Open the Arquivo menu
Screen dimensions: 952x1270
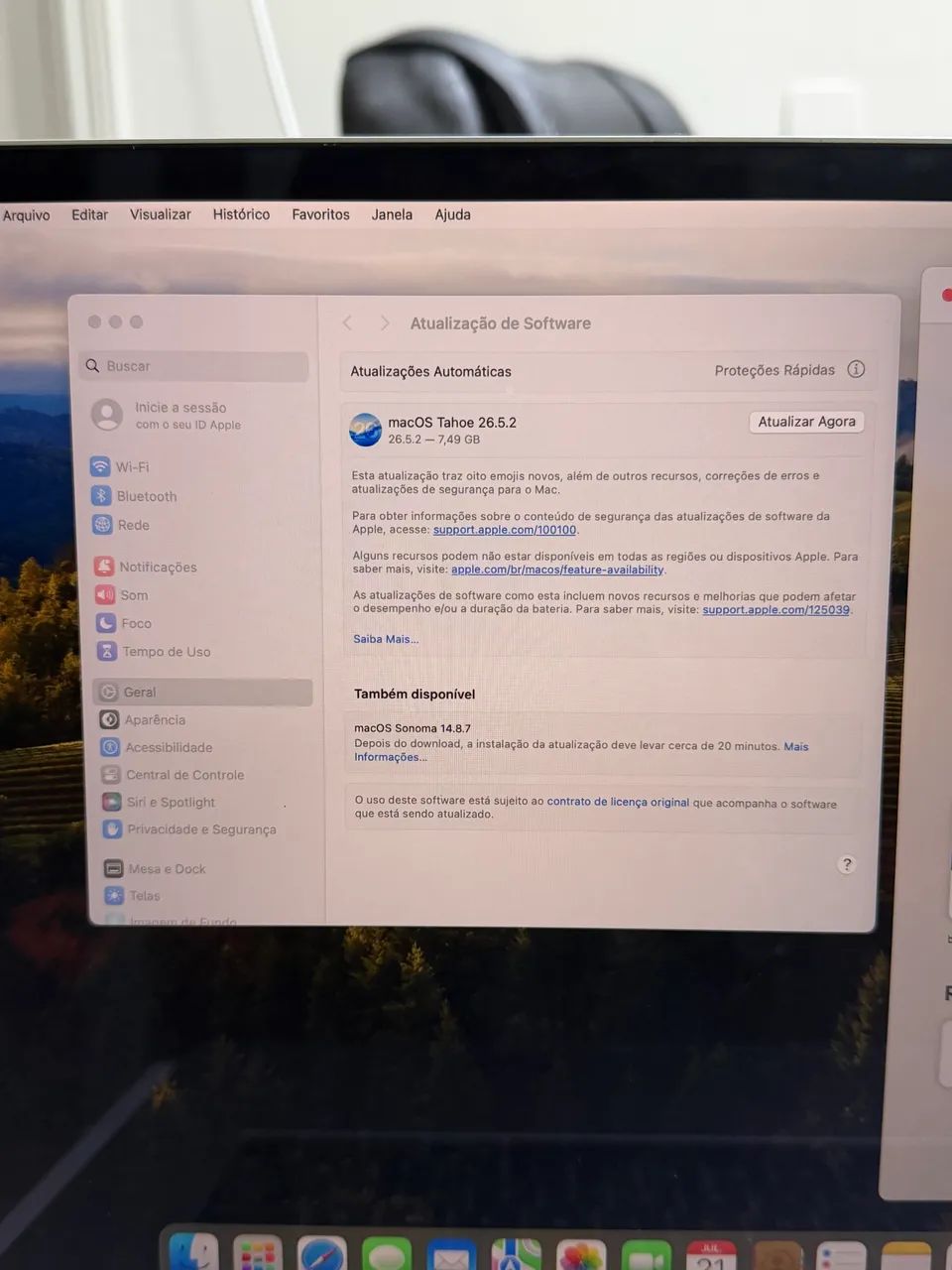pyautogui.click(x=26, y=215)
